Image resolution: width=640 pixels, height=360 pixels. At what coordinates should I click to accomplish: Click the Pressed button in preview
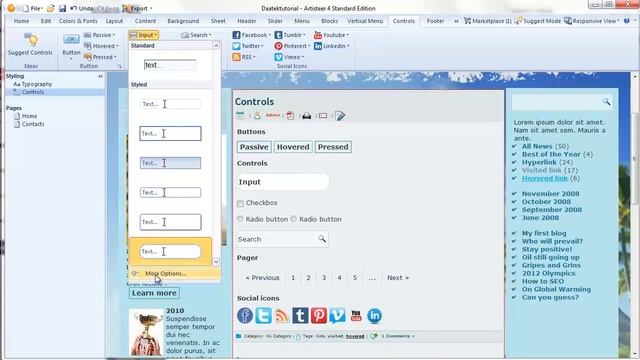pyautogui.click(x=333, y=147)
